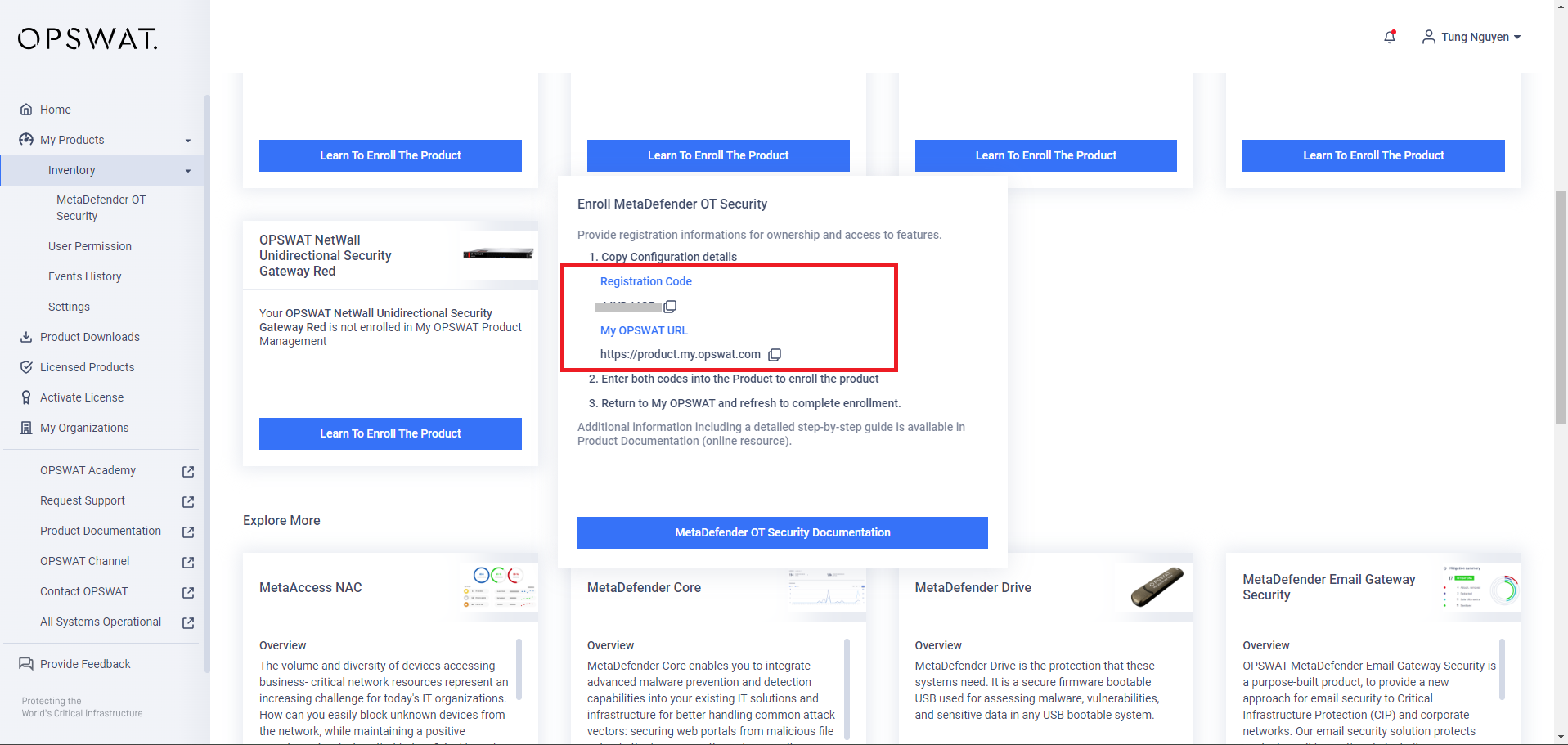Collapse the My Products chevron
1568x745 pixels.
click(x=188, y=141)
